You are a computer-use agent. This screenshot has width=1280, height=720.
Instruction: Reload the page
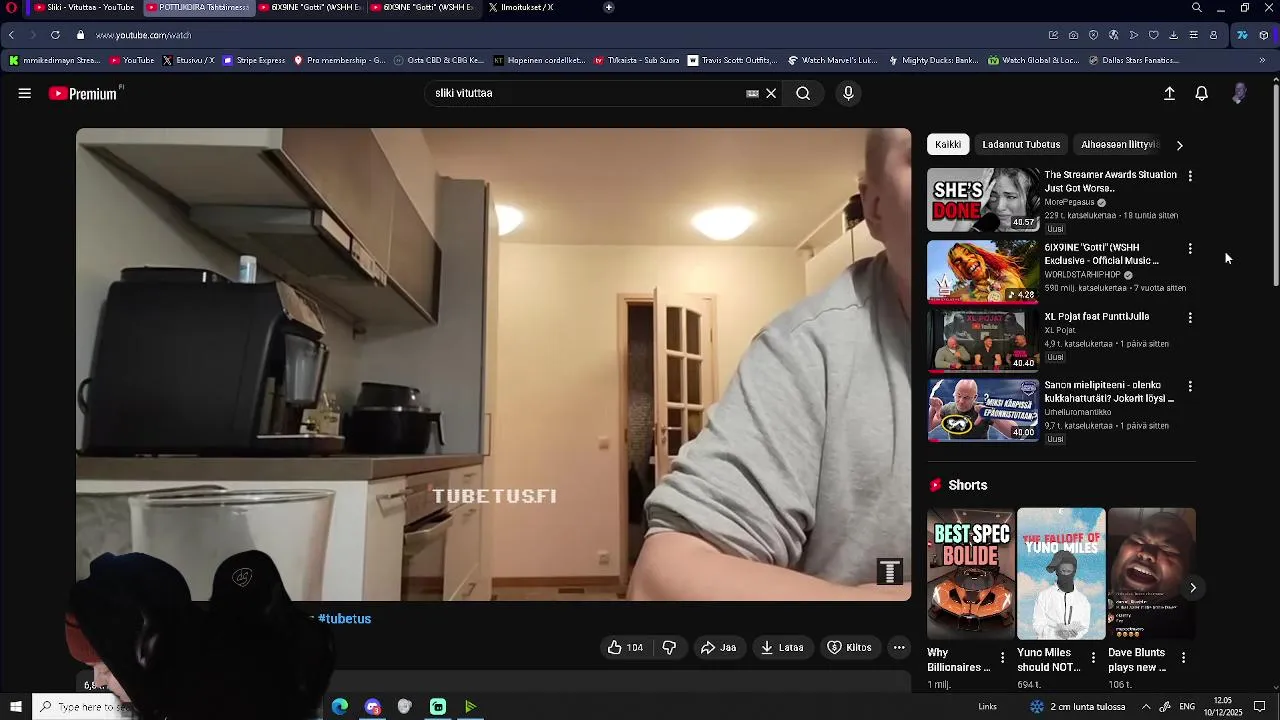coord(55,35)
